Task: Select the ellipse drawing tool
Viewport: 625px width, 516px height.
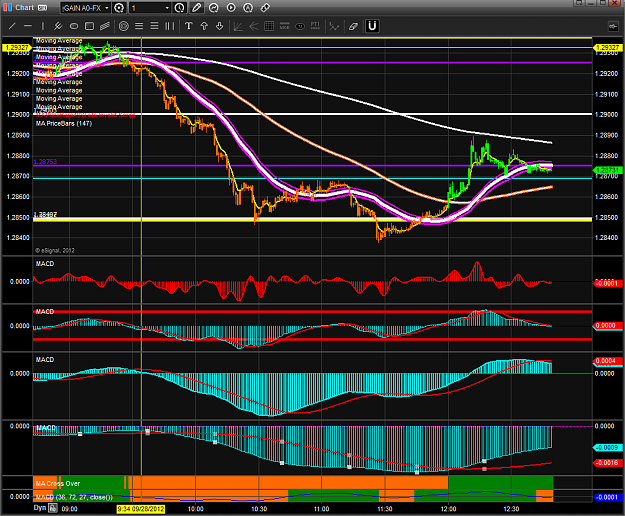Action: coord(74,26)
